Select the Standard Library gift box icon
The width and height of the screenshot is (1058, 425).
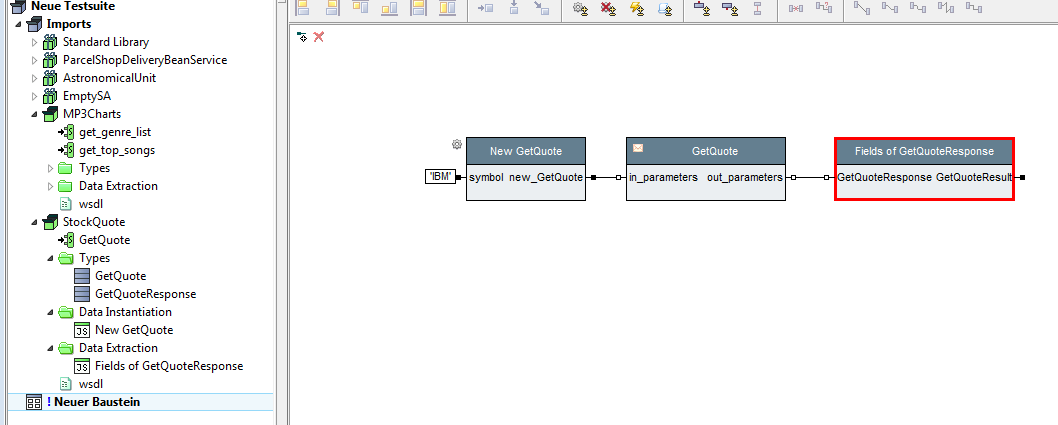tap(51, 42)
